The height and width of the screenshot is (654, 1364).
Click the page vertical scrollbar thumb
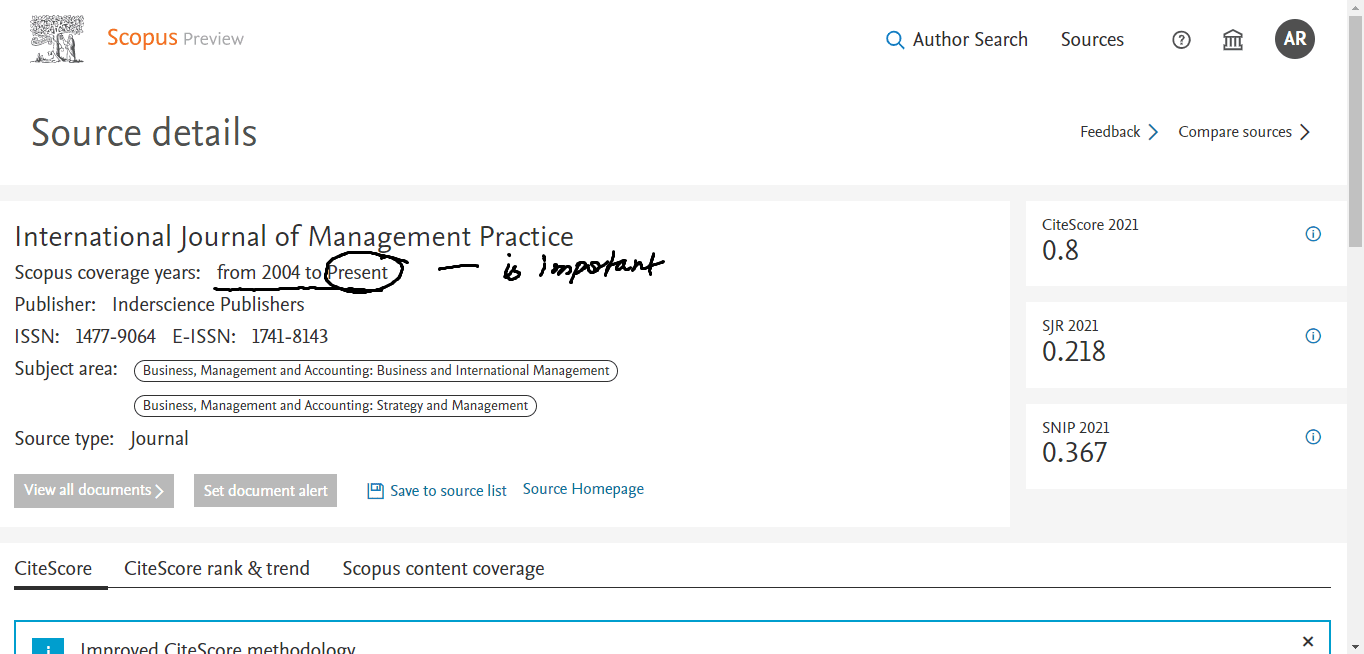[x=1355, y=131]
